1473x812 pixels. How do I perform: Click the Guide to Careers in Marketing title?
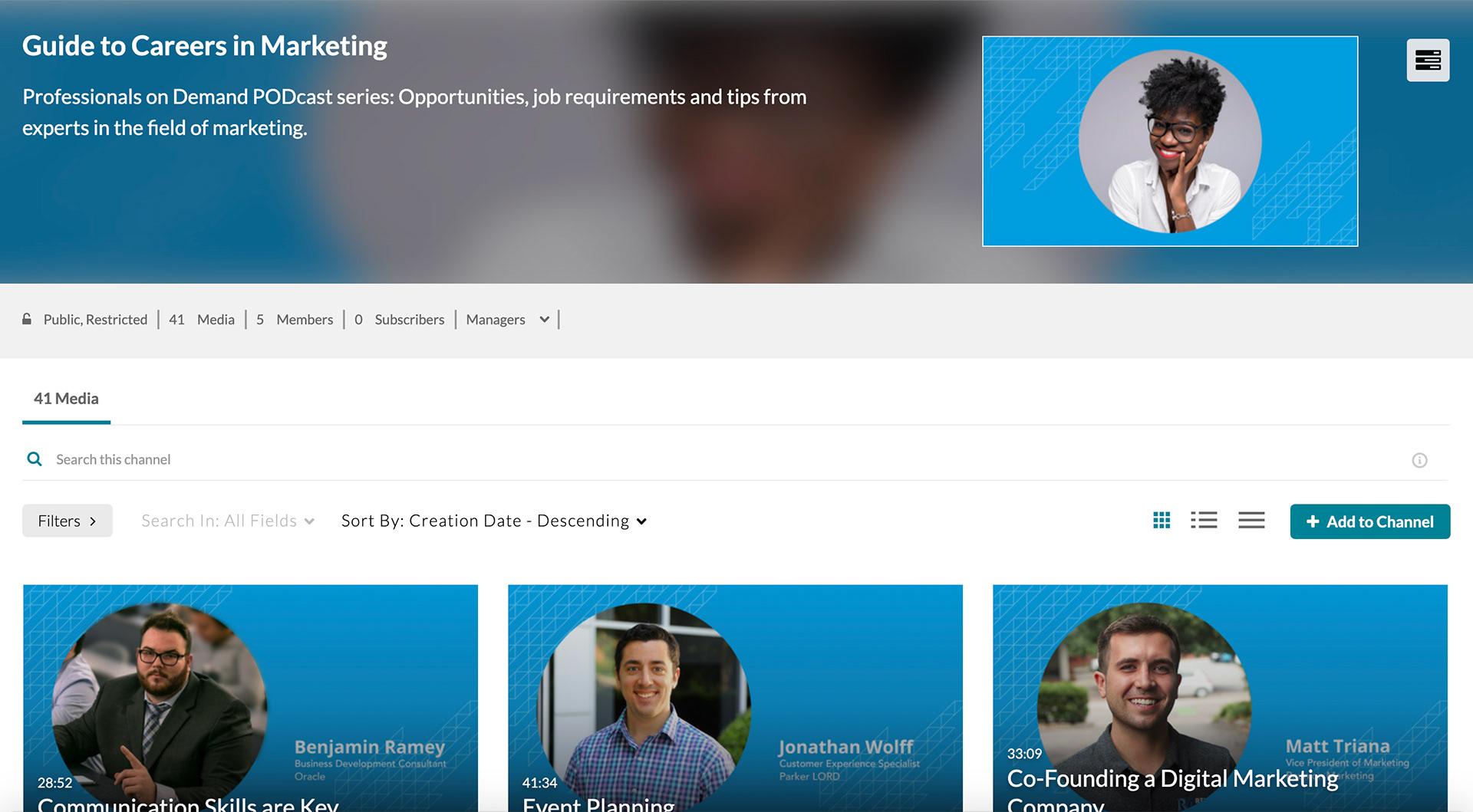[x=205, y=46]
